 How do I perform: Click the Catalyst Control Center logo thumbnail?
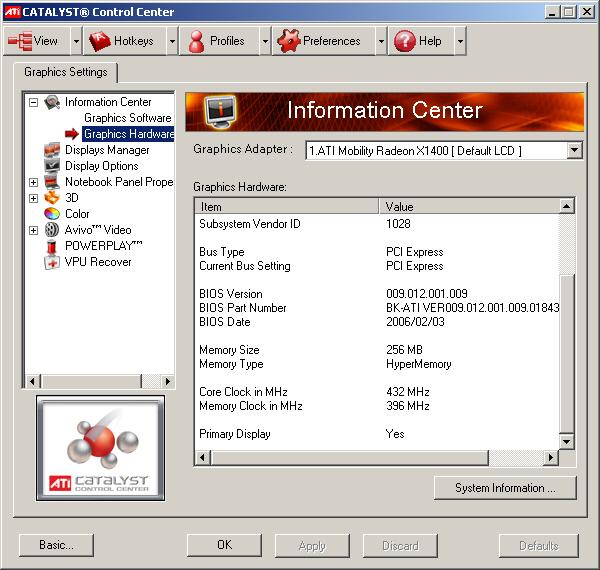(101, 448)
